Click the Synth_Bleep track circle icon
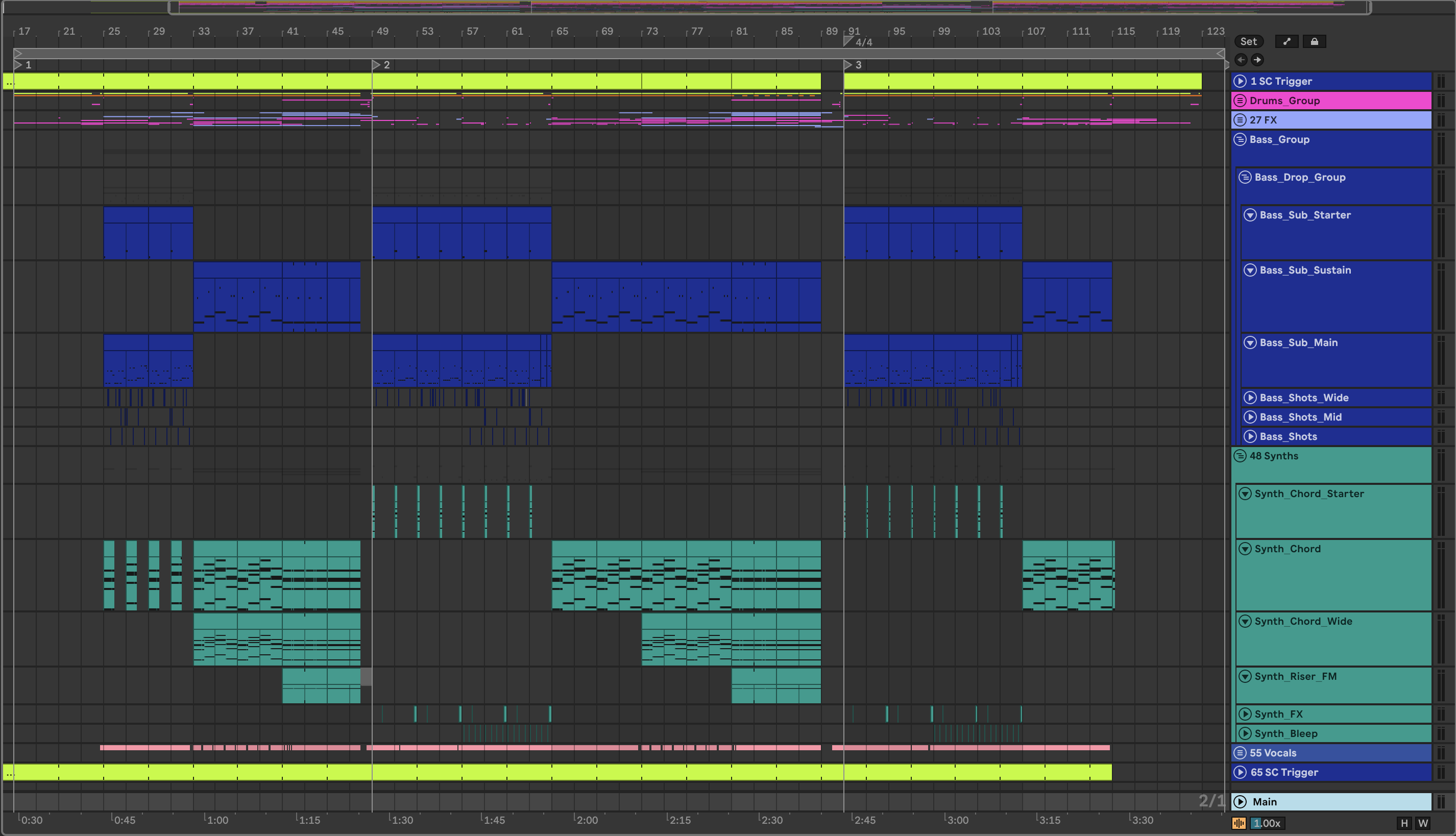 pyautogui.click(x=1245, y=733)
